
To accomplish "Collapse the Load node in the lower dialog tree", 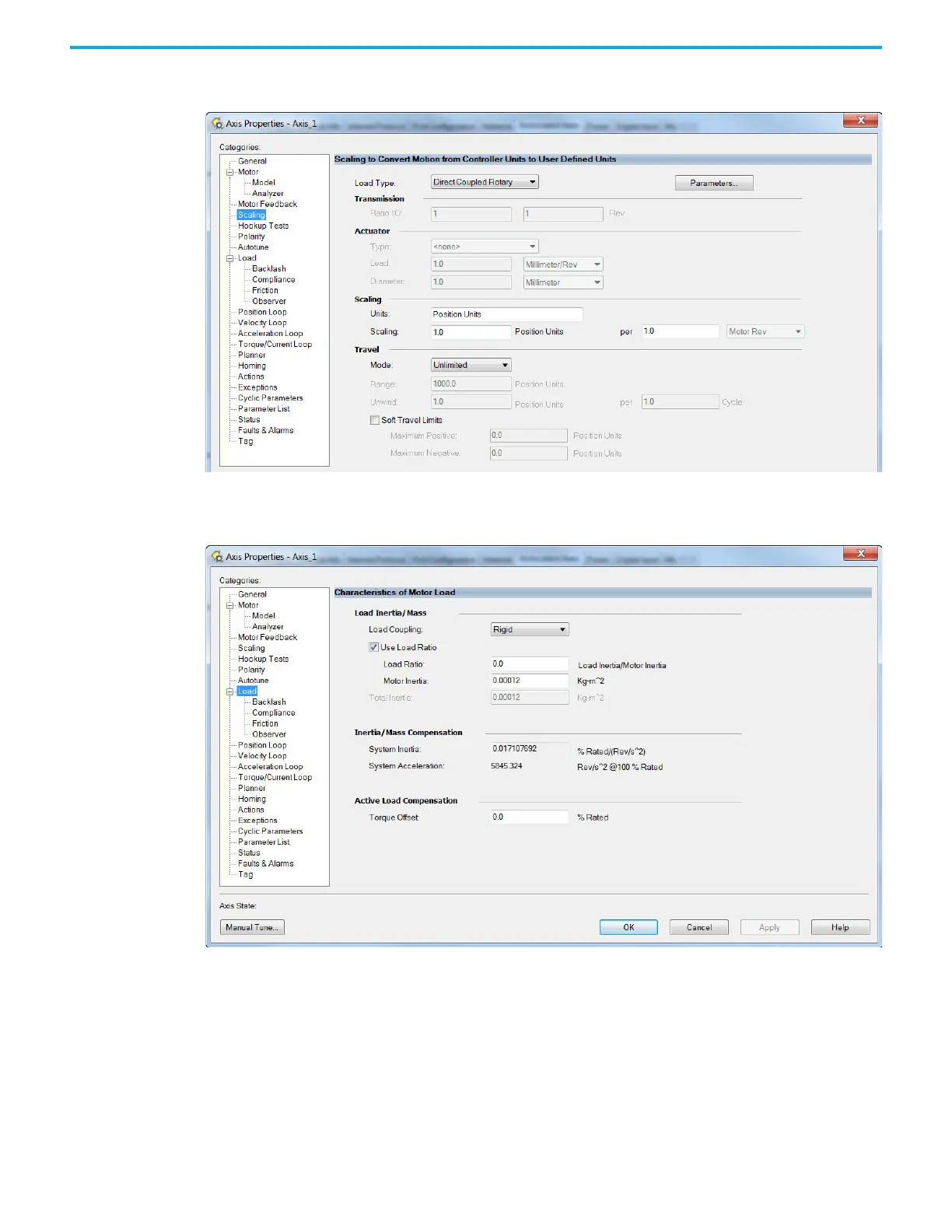I will 230,691.
